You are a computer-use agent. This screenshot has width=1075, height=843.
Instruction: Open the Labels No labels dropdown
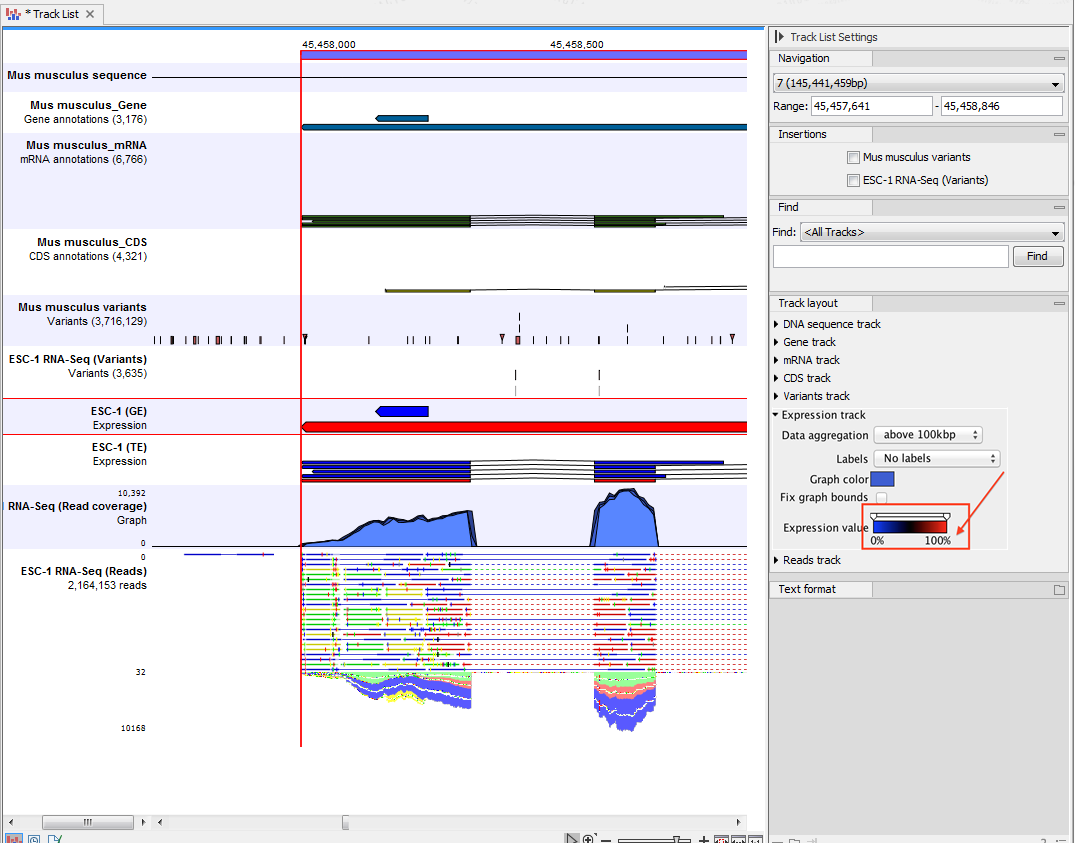pos(937,459)
